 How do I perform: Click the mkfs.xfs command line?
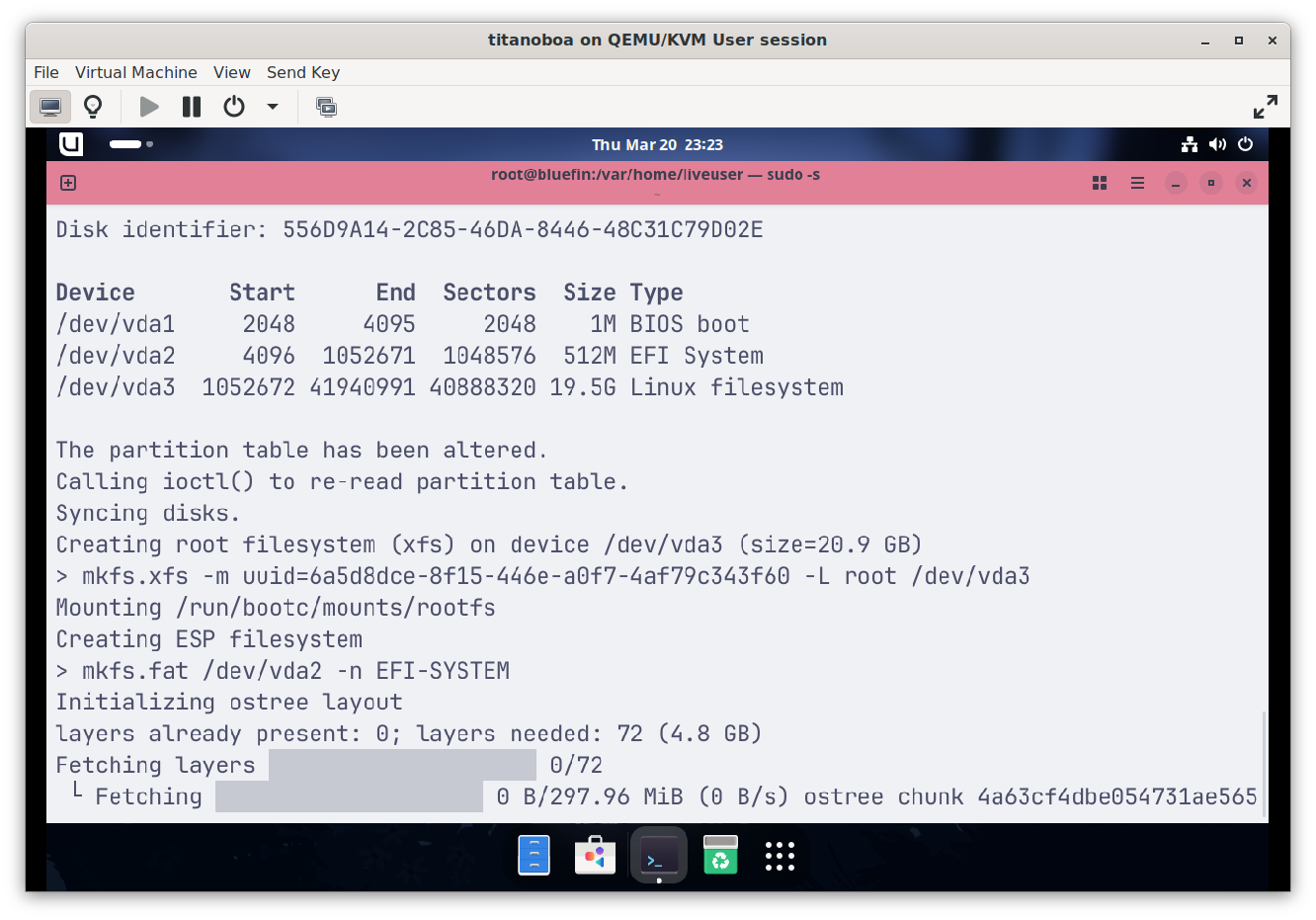(542, 577)
